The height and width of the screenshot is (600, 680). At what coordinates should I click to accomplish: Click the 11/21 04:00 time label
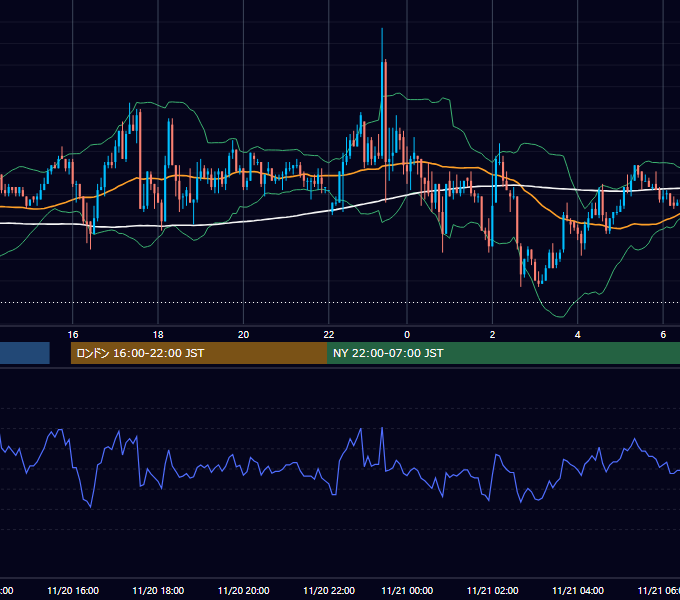click(578, 590)
